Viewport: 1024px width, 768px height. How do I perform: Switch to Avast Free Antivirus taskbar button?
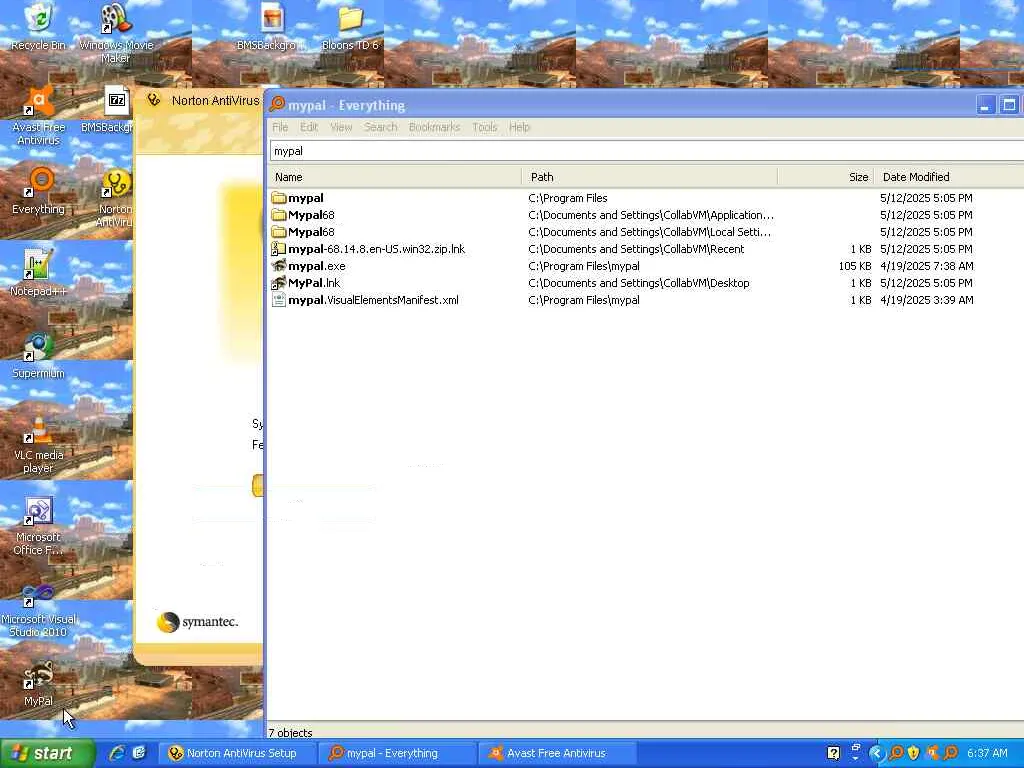(x=558, y=753)
